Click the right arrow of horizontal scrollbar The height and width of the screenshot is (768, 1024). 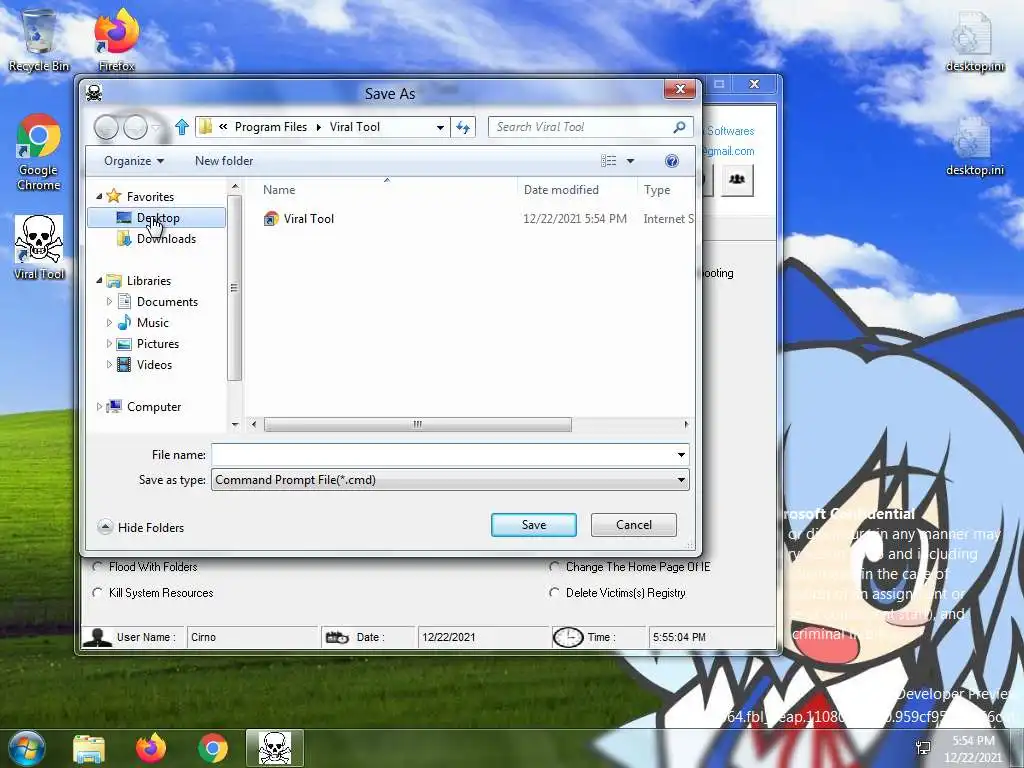coord(686,424)
